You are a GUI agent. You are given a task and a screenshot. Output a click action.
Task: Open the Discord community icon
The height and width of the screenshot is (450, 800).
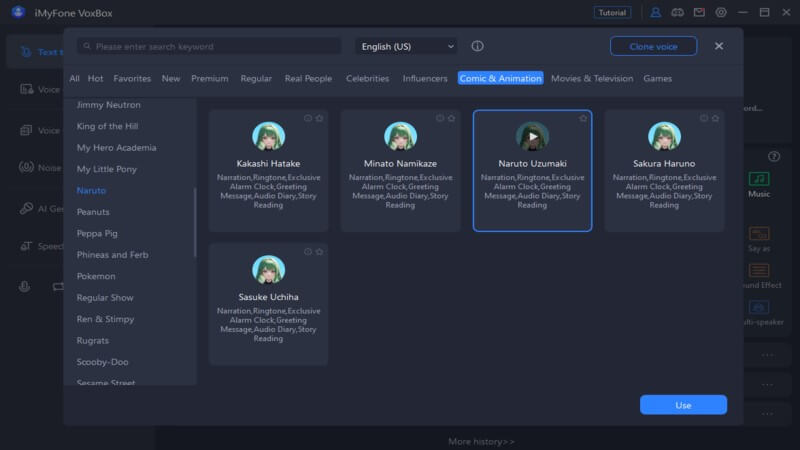tap(677, 13)
